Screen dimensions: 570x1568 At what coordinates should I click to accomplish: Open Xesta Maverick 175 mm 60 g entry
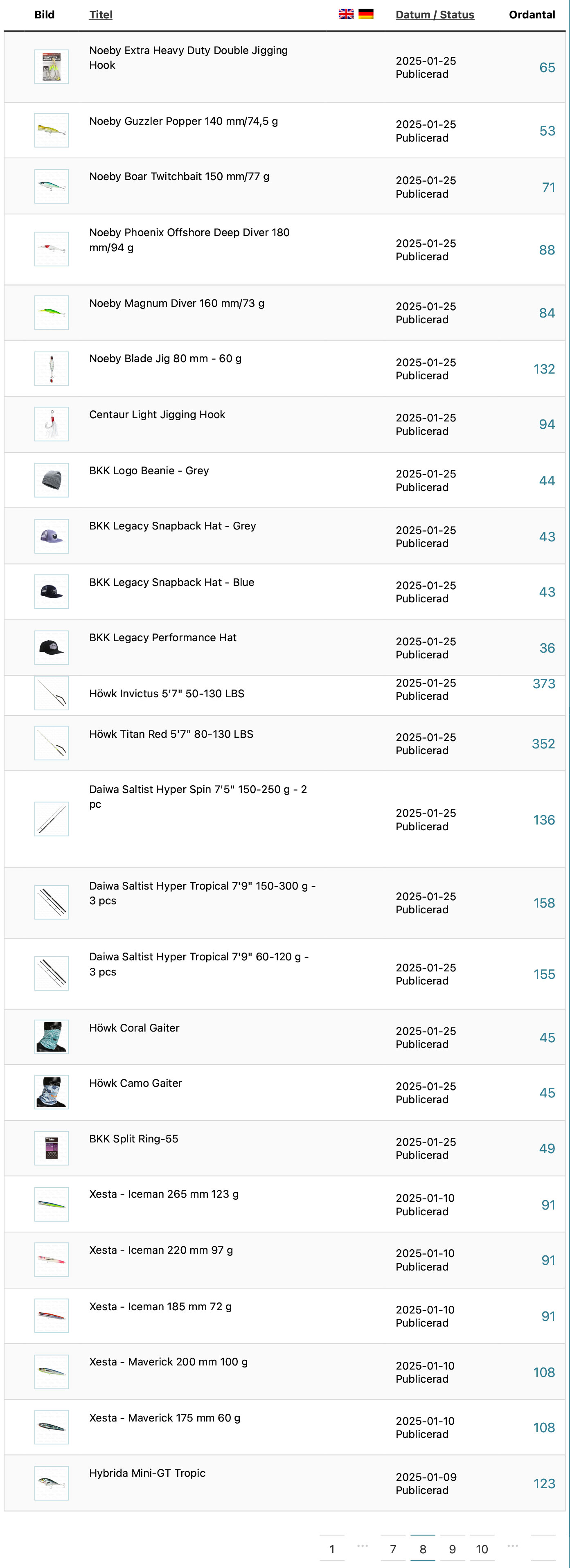pos(164,1418)
